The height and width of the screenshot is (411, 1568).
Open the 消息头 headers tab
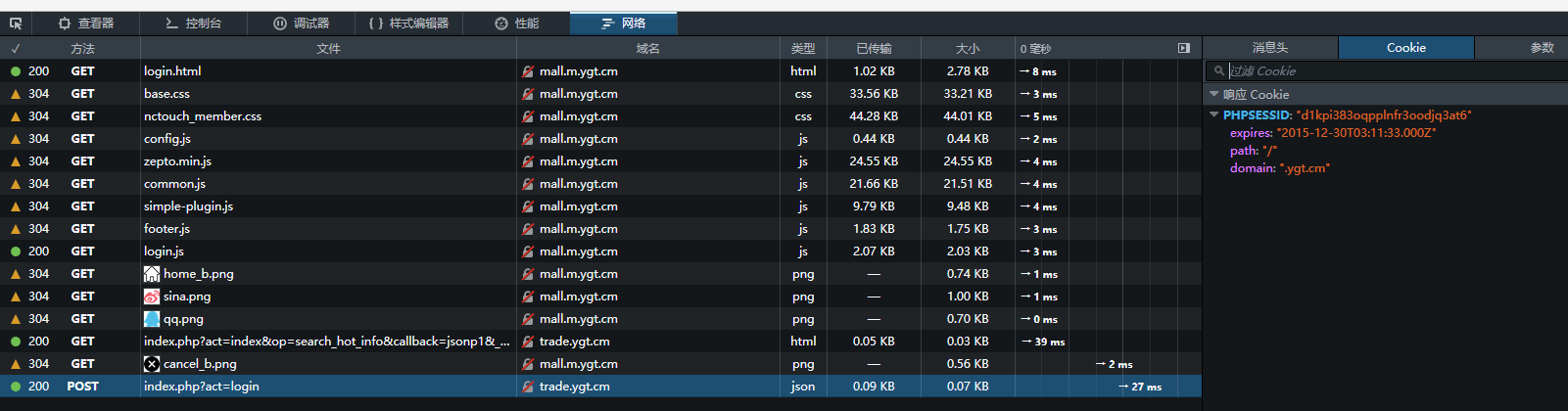[x=1269, y=47]
